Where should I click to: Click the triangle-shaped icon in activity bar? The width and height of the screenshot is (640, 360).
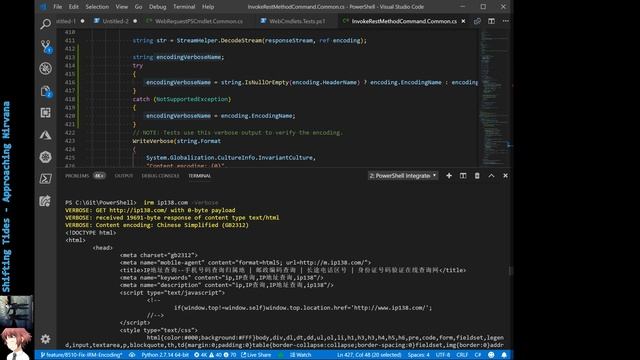click(x=46, y=135)
